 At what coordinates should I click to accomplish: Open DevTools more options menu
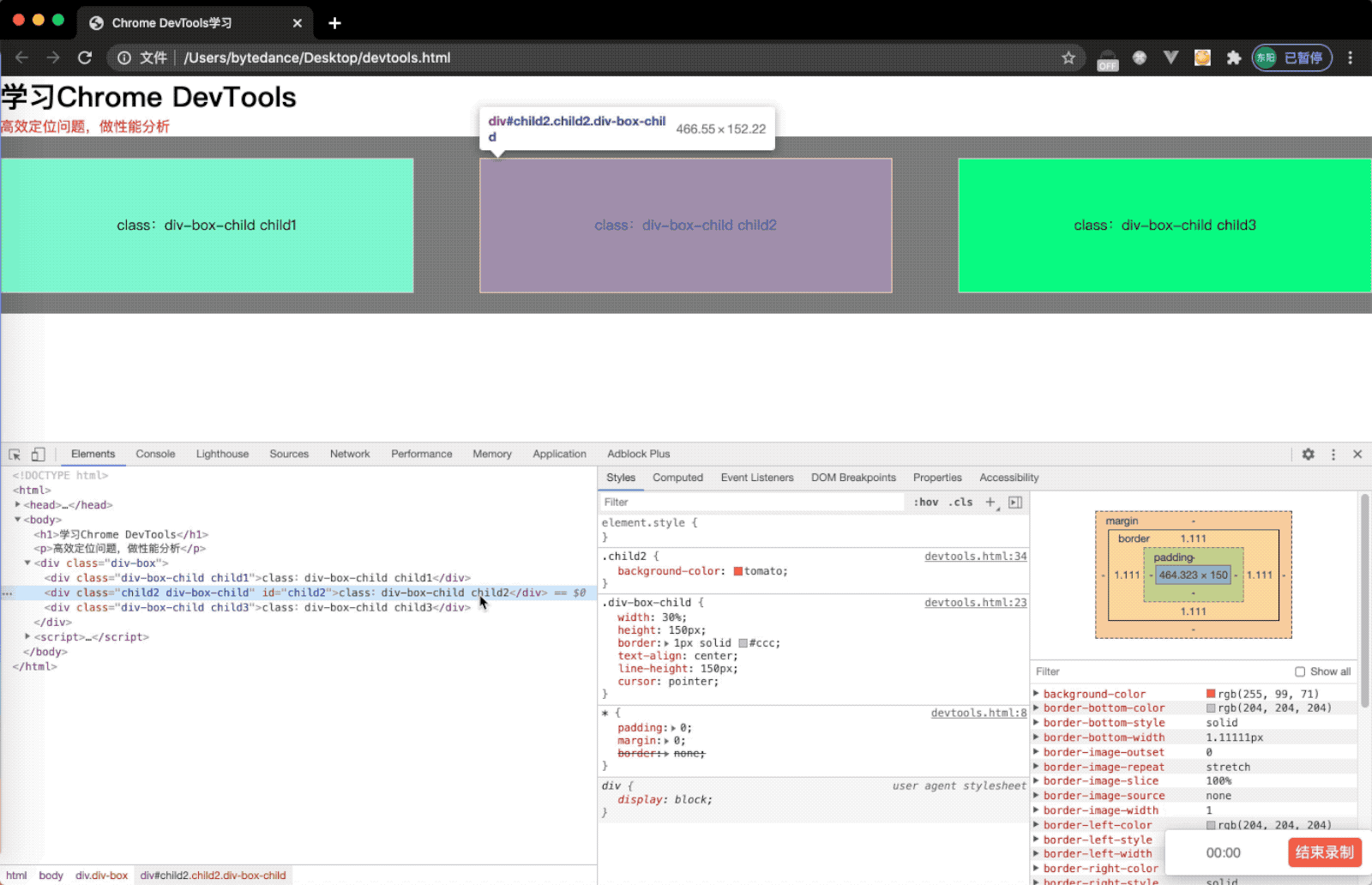pyautogui.click(x=1333, y=455)
